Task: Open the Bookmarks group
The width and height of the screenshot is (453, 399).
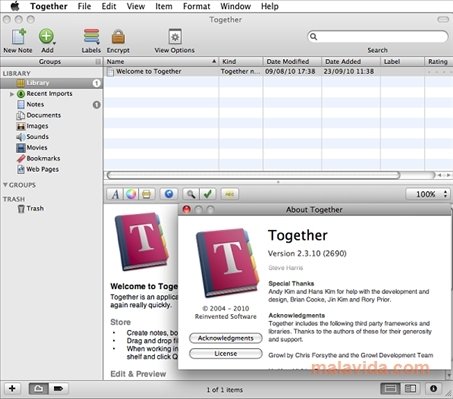Action: 43,158
